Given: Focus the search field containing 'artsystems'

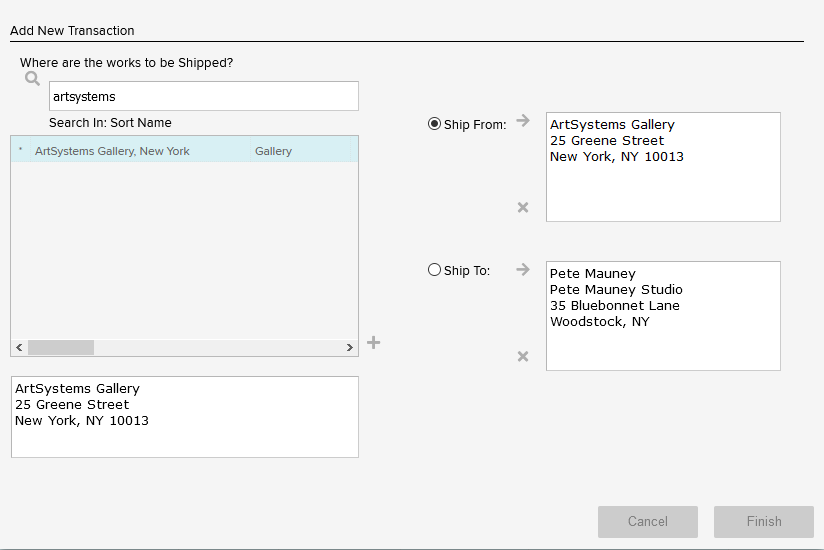Looking at the screenshot, I should tap(203, 97).
